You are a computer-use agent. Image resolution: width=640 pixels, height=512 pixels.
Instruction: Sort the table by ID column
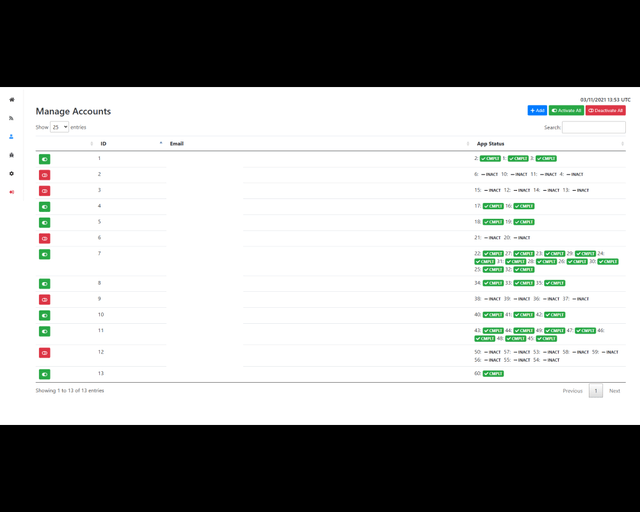pos(130,144)
